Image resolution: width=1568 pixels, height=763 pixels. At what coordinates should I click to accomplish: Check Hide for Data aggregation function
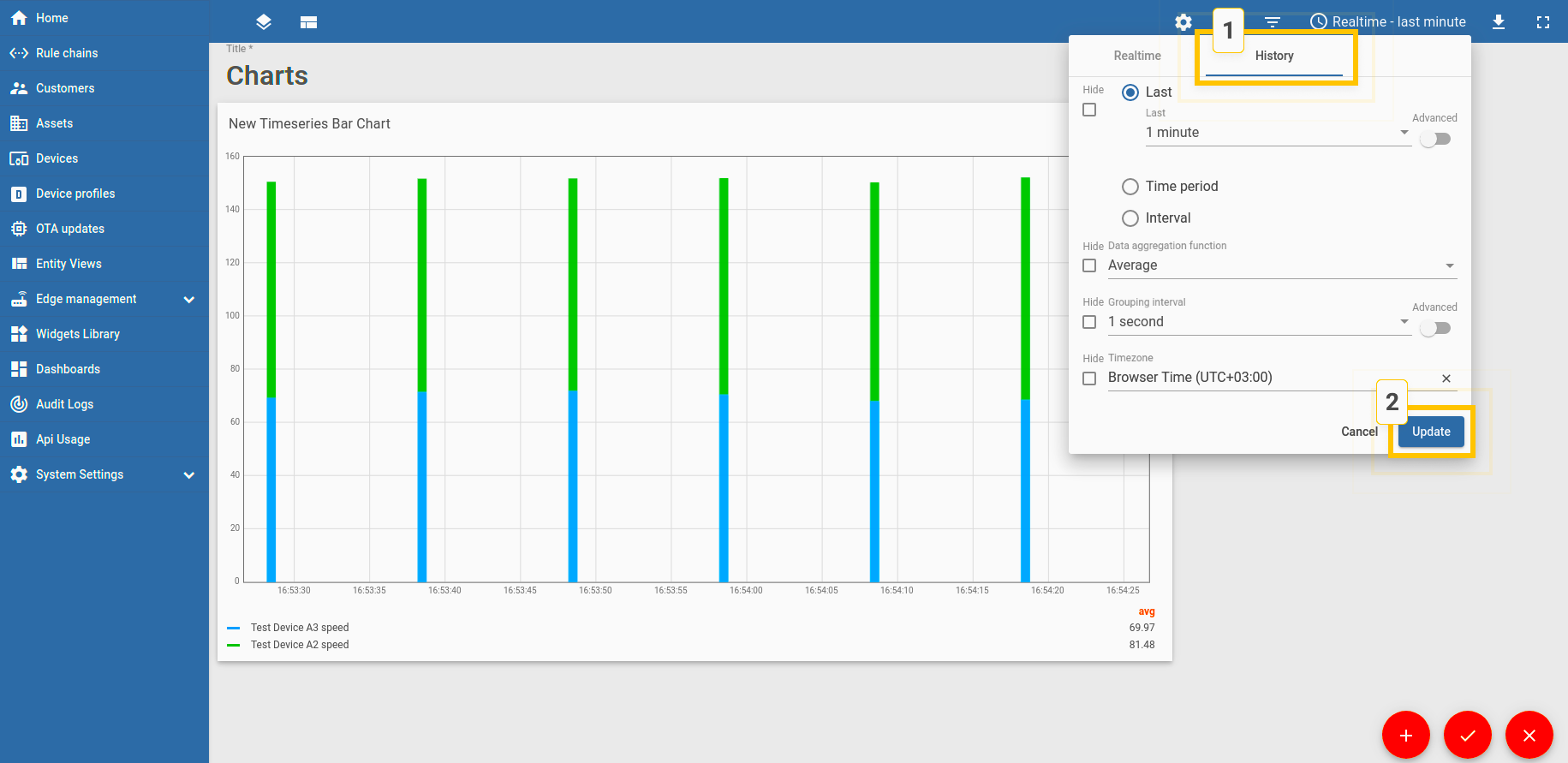(x=1089, y=265)
